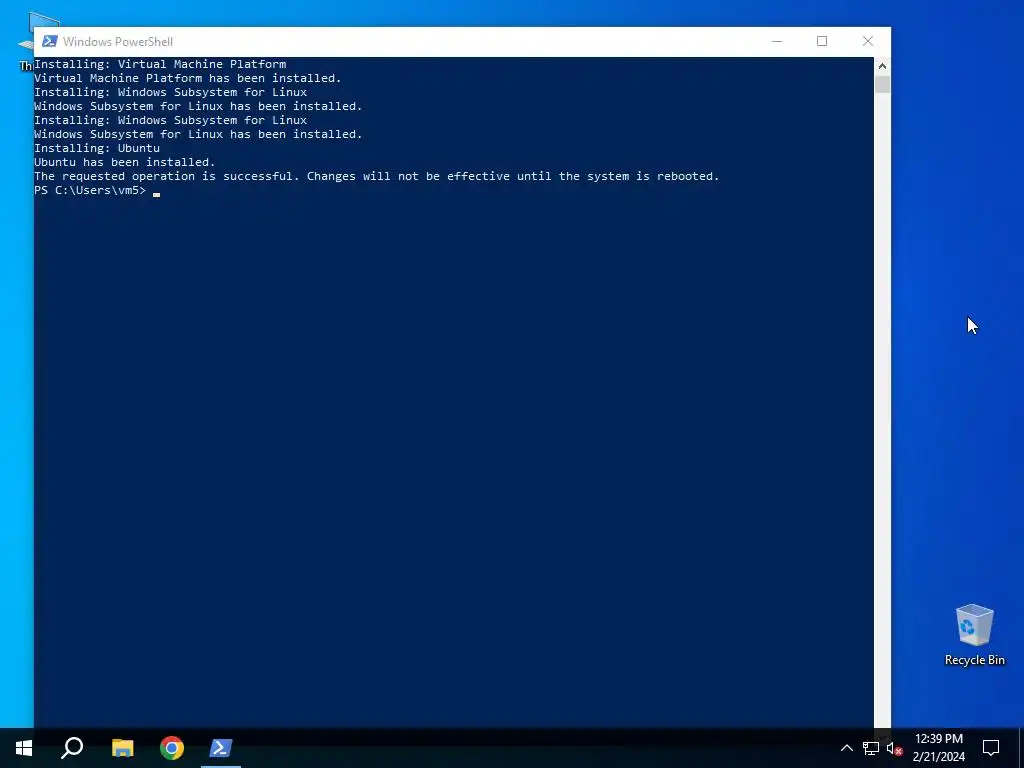The image size is (1024, 768).
Task: Select the PowerShell taskbar icon
Action: pyautogui.click(x=221, y=748)
